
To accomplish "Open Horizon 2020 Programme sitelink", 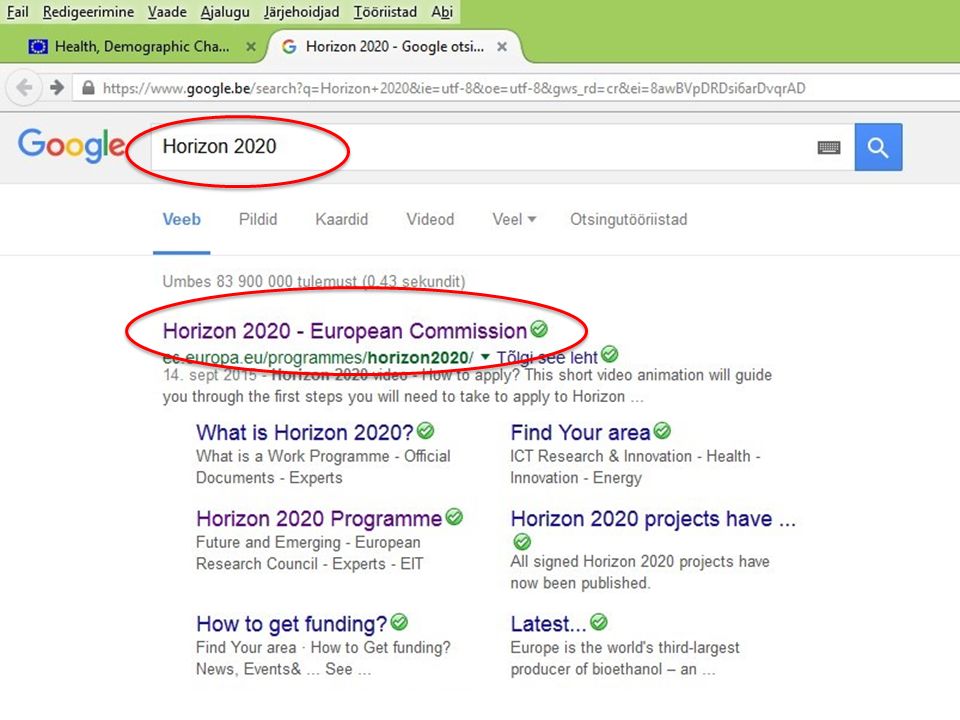I will pos(319,519).
